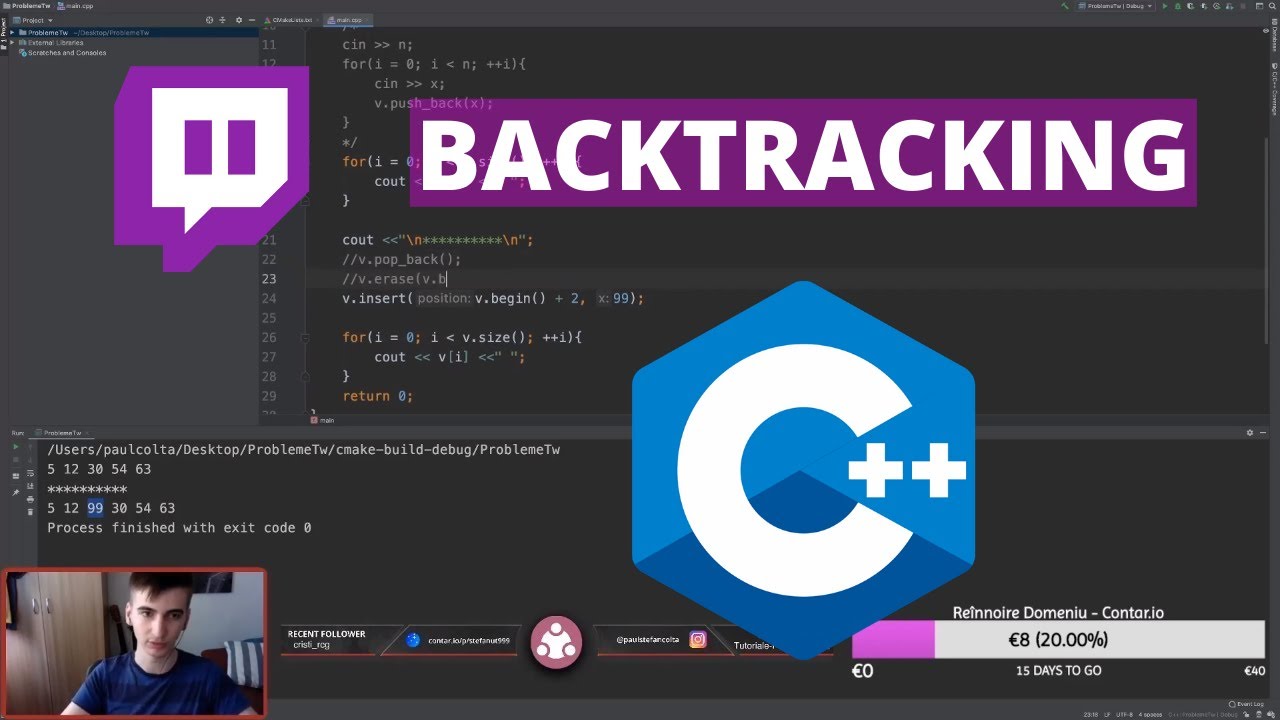1280x720 pixels.
Task: Clear Run output with trash icon
Action: (30, 512)
